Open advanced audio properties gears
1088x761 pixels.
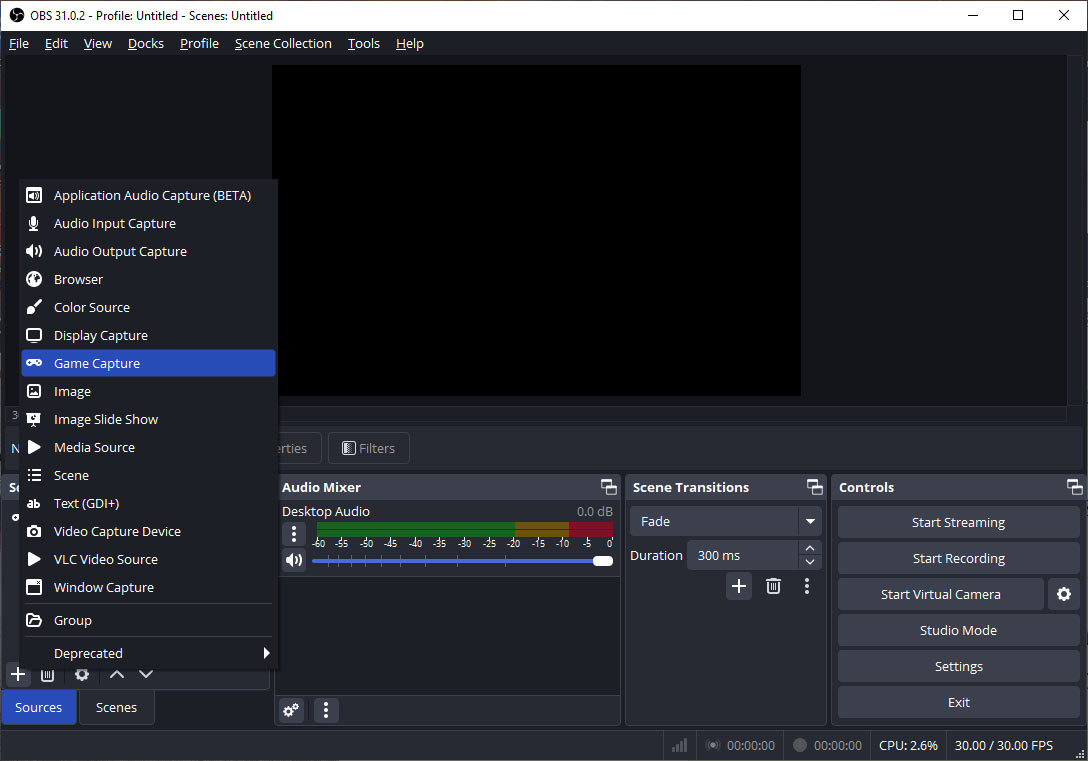pyautogui.click(x=291, y=710)
